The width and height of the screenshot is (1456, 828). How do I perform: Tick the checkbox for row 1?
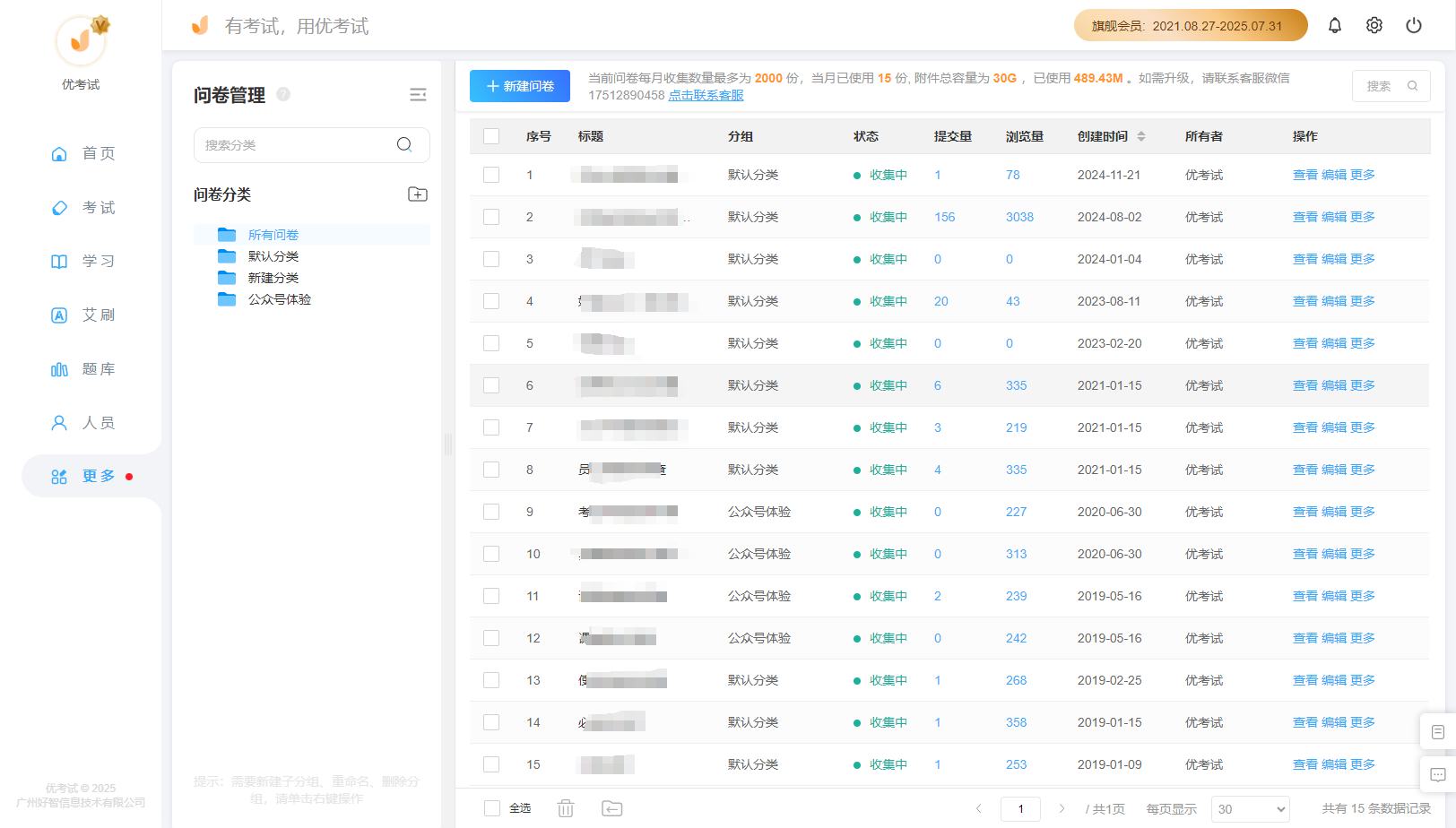pyautogui.click(x=491, y=175)
